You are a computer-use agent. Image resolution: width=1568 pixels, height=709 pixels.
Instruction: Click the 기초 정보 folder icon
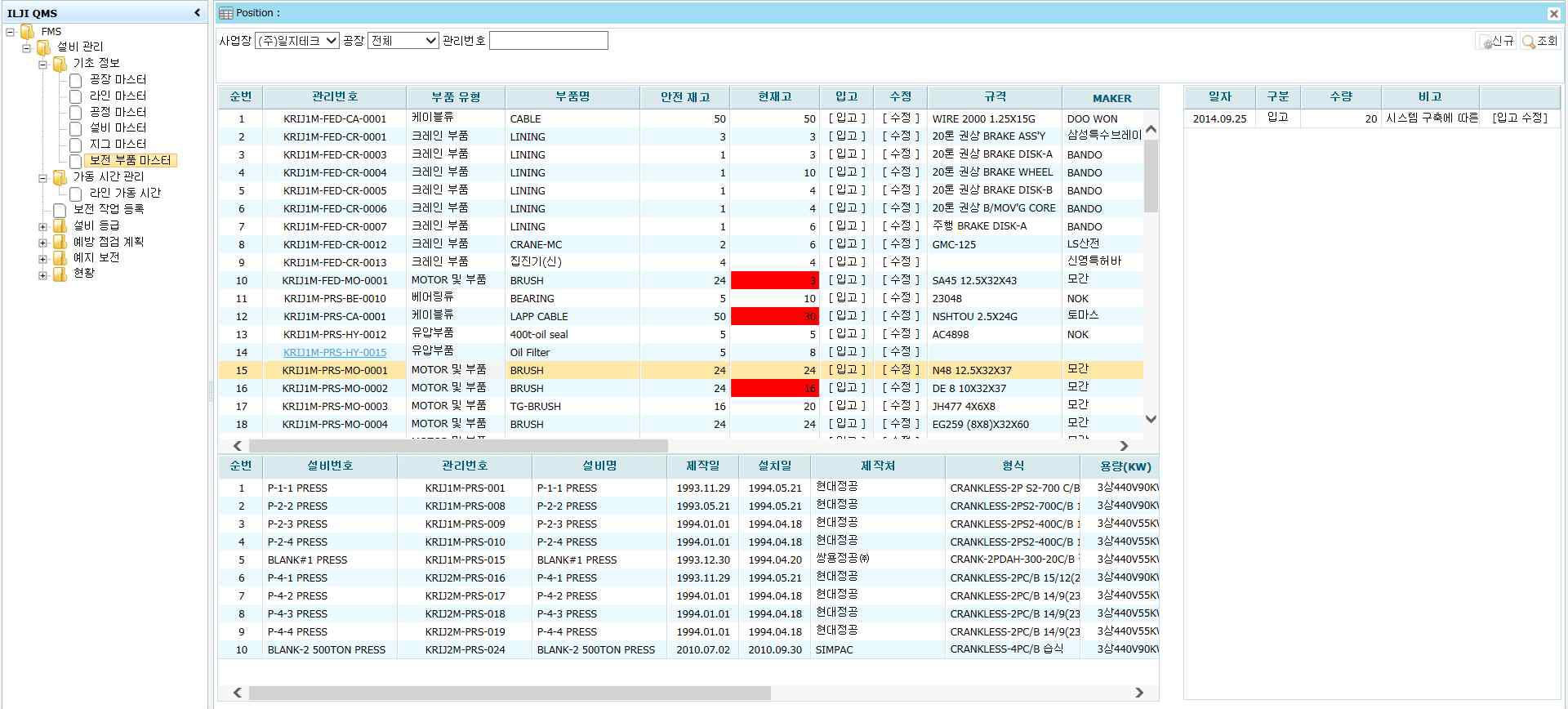click(x=60, y=63)
